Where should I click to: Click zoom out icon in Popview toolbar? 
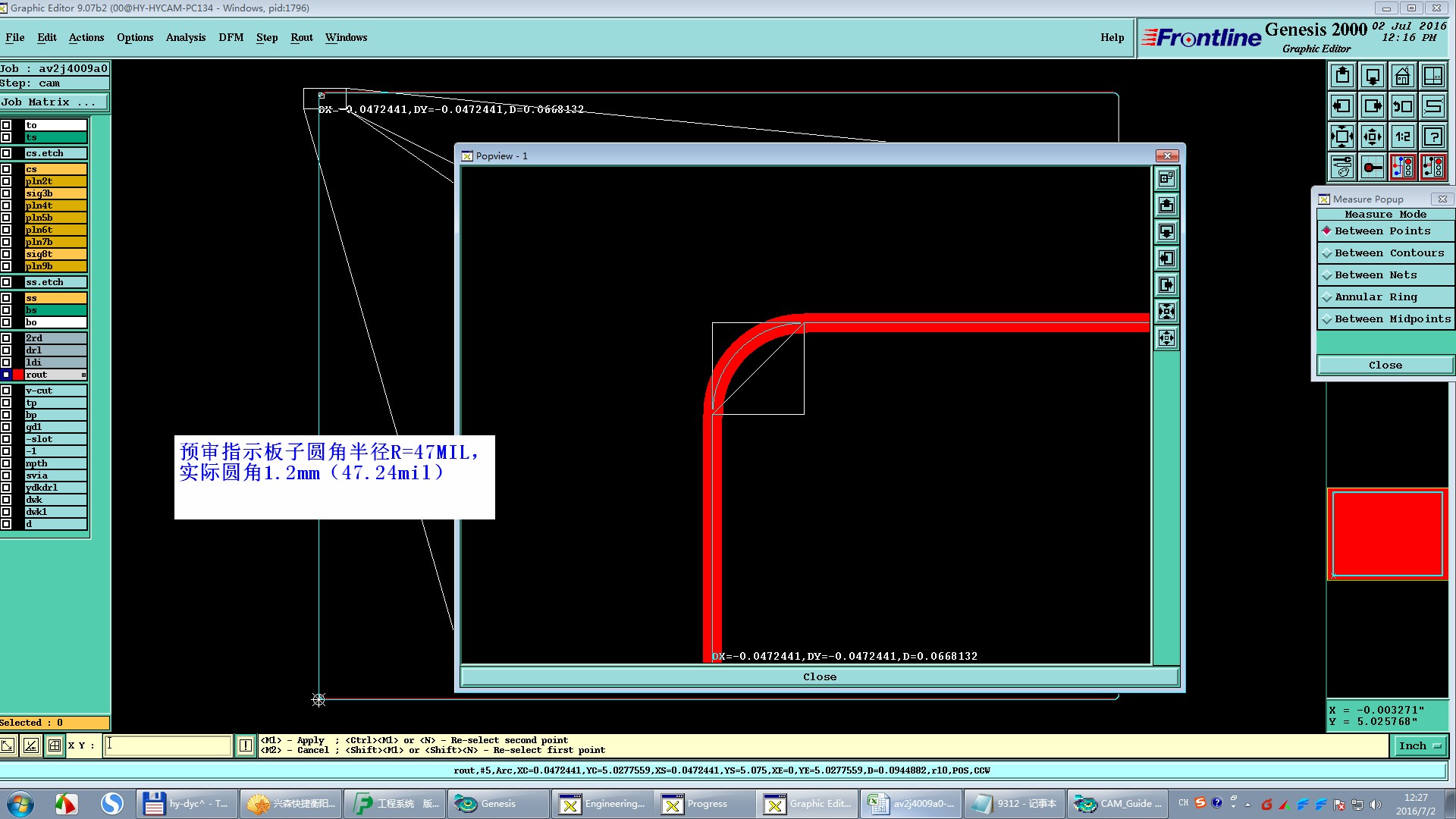[1166, 338]
